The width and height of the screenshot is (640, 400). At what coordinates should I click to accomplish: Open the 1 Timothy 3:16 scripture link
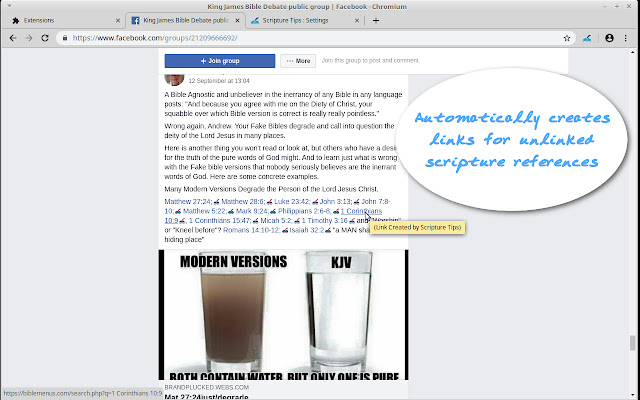click(324, 221)
